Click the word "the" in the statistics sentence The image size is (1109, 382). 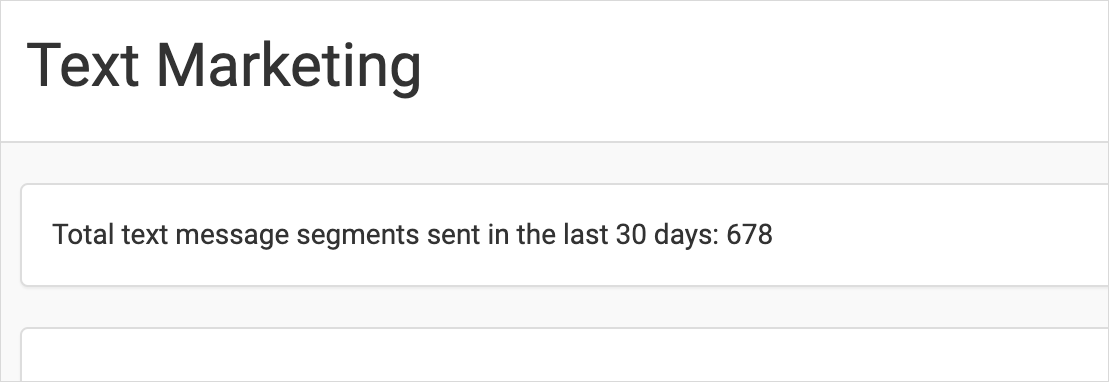click(x=536, y=235)
